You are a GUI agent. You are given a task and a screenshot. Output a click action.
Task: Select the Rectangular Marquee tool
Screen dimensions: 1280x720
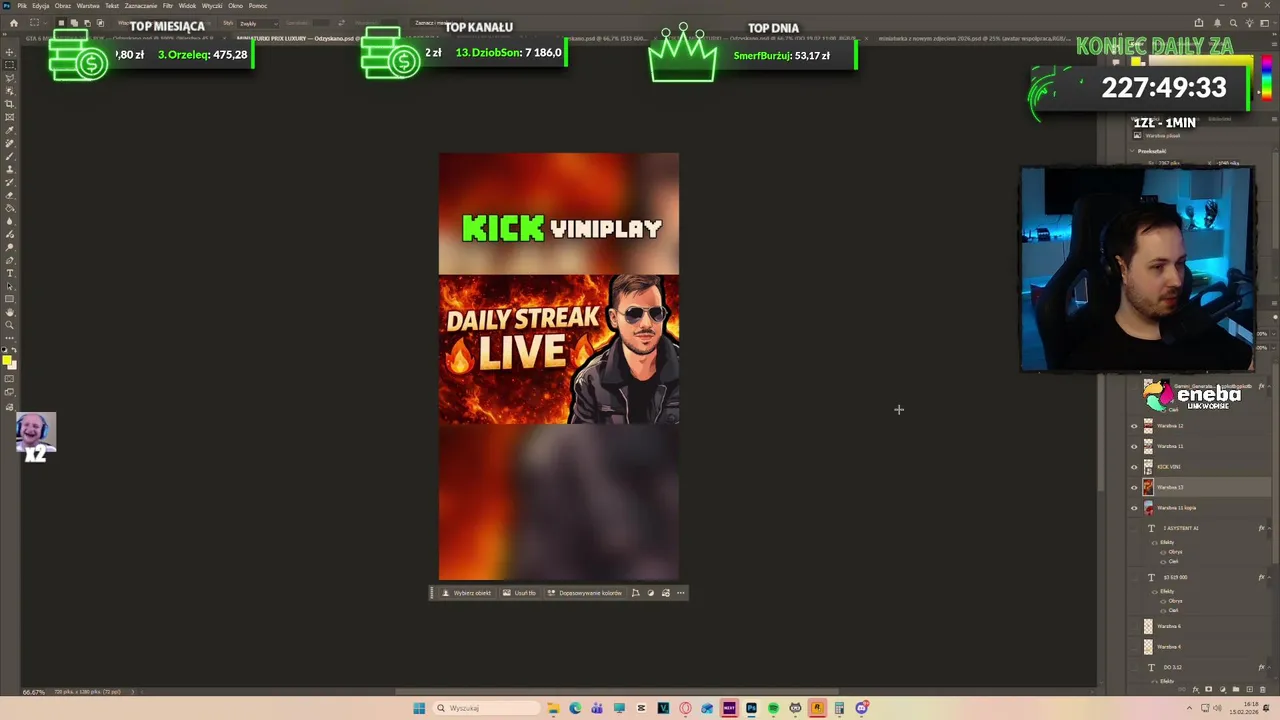10,65
